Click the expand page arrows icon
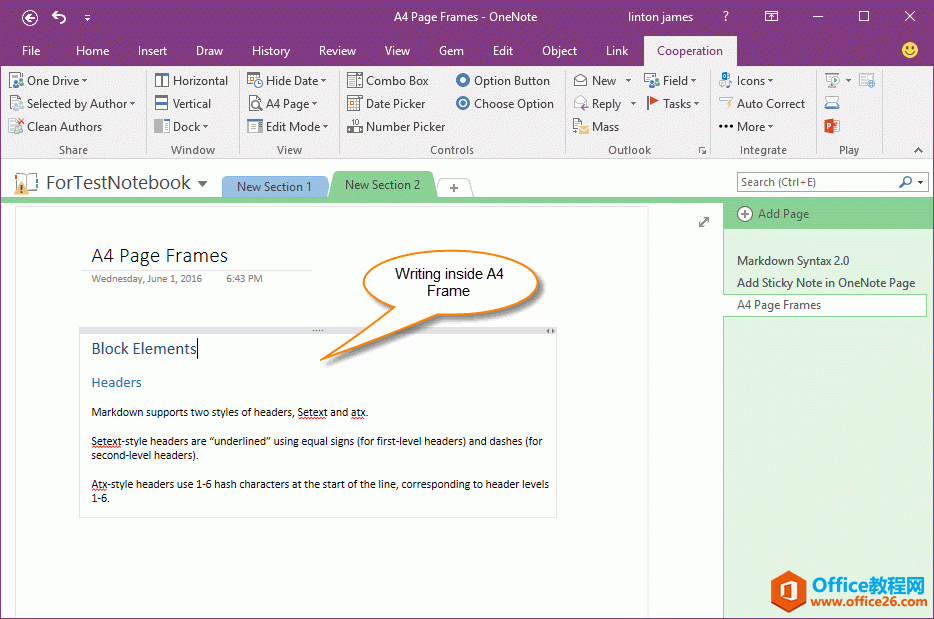 click(x=704, y=222)
